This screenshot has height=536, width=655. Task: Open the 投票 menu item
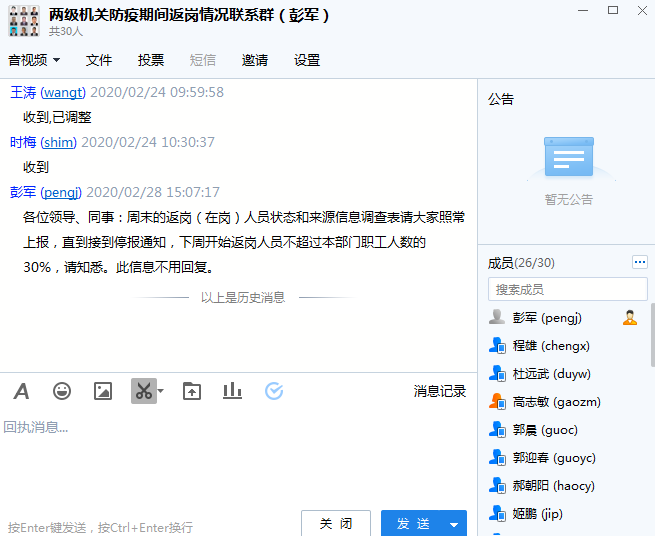point(151,60)
